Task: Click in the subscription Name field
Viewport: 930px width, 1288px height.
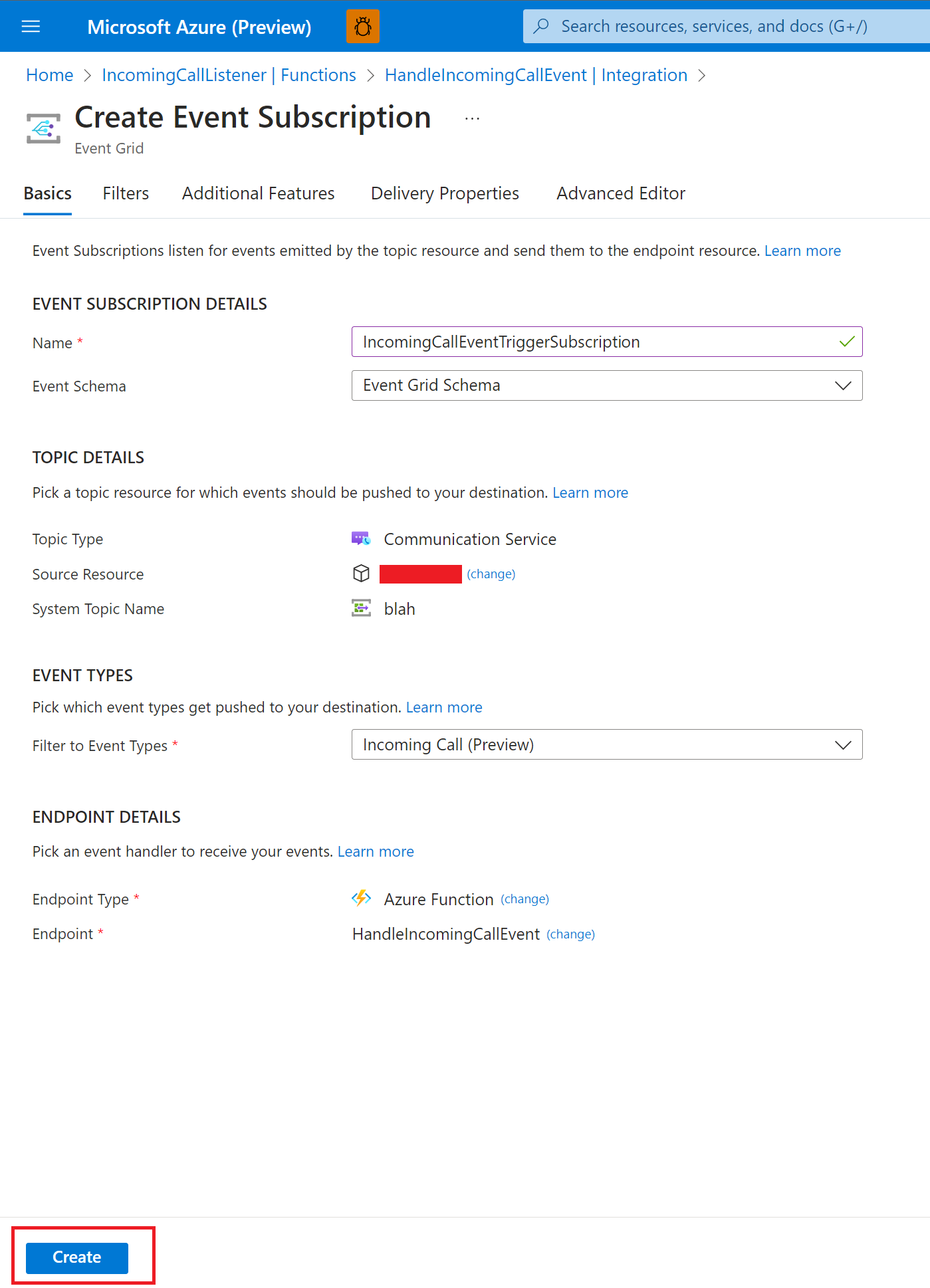Action: (x=607, y=342)
